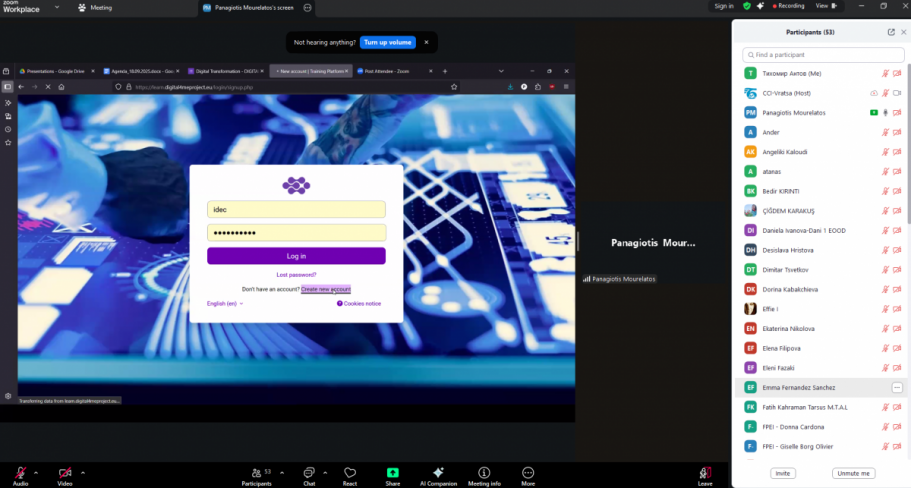This screenshot has height=488, width=911.
Task: Open the Meeting info icon
Action: (x=484, y=472)
